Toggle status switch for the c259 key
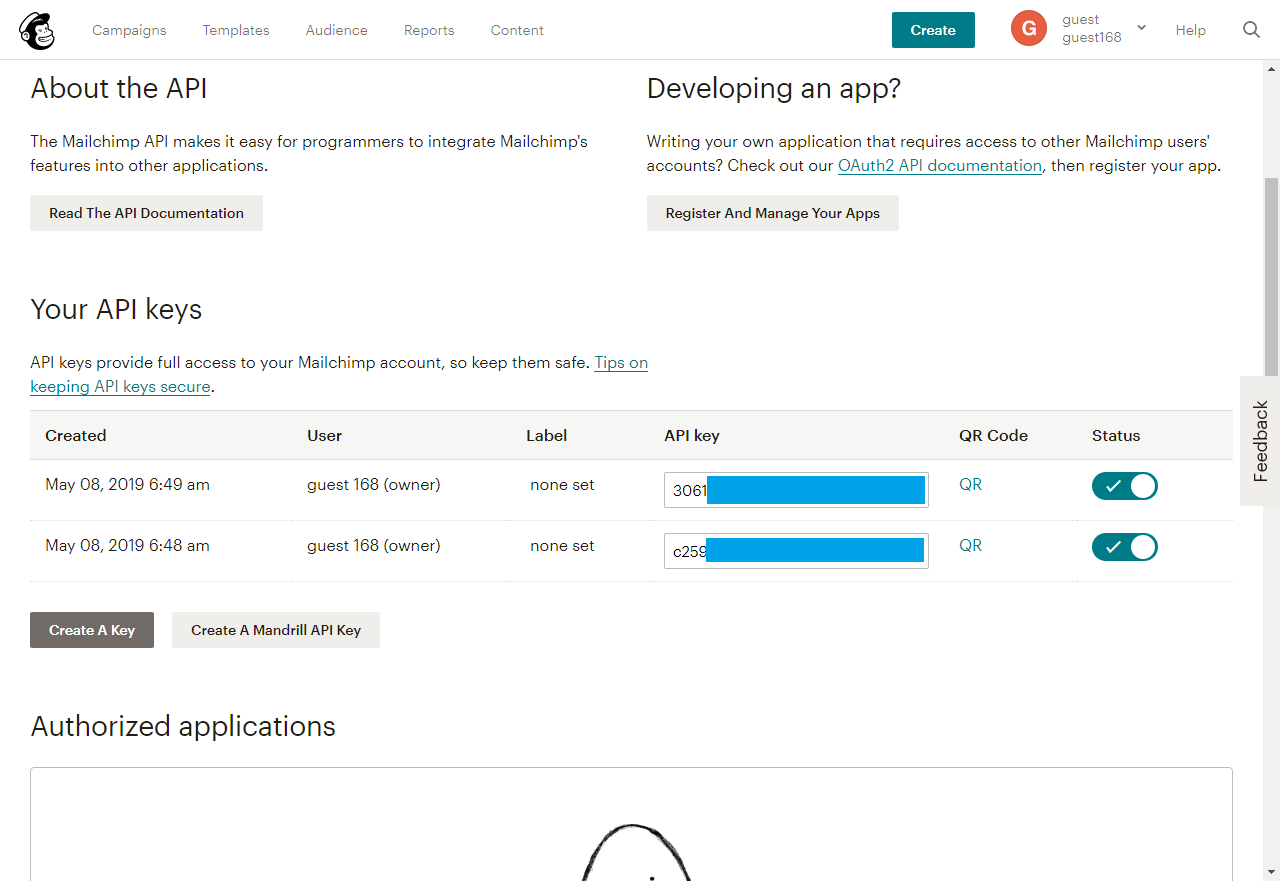 tap(1125, 547)
